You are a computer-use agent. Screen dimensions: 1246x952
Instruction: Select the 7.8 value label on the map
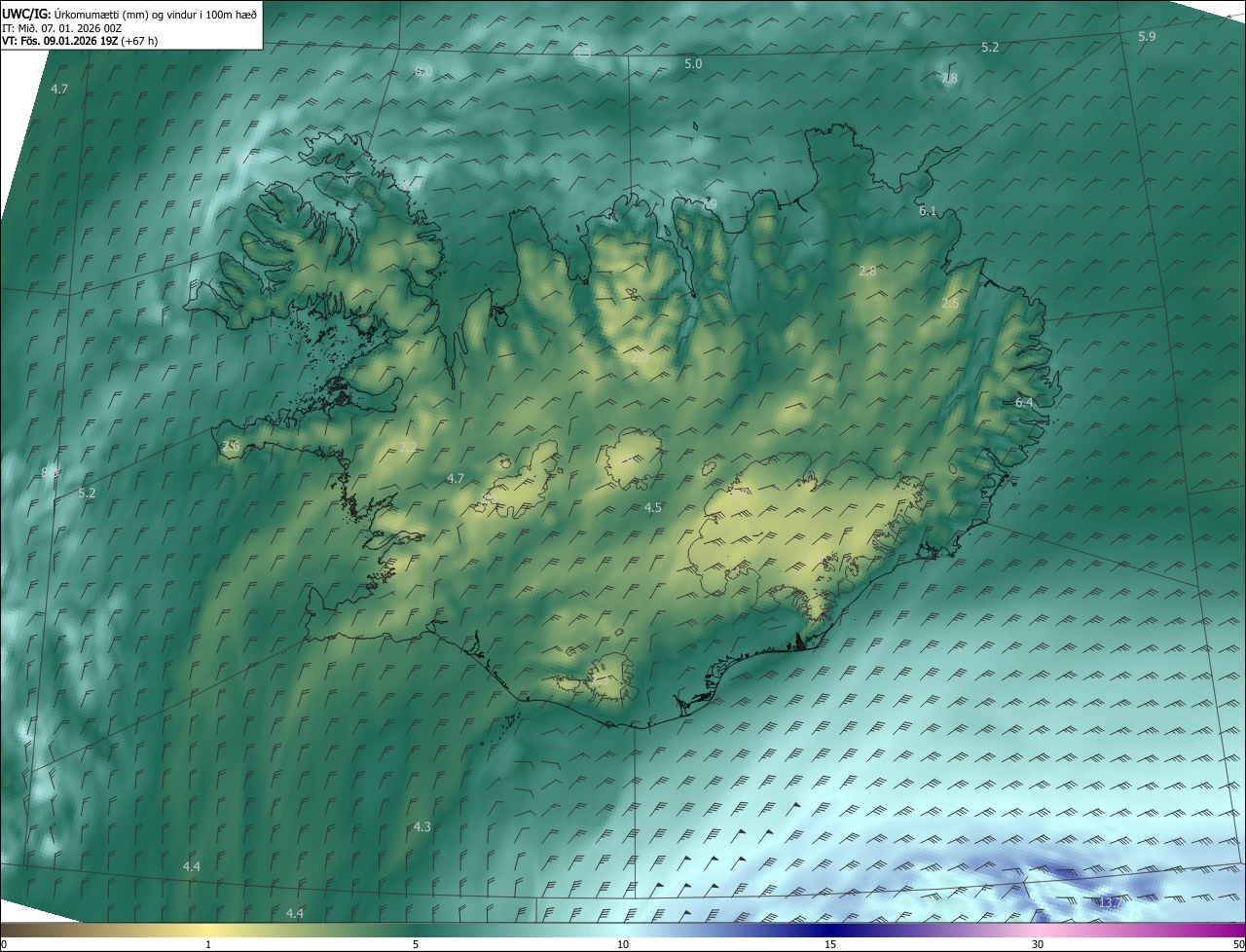pyautogui.click(x=949, y=78)
